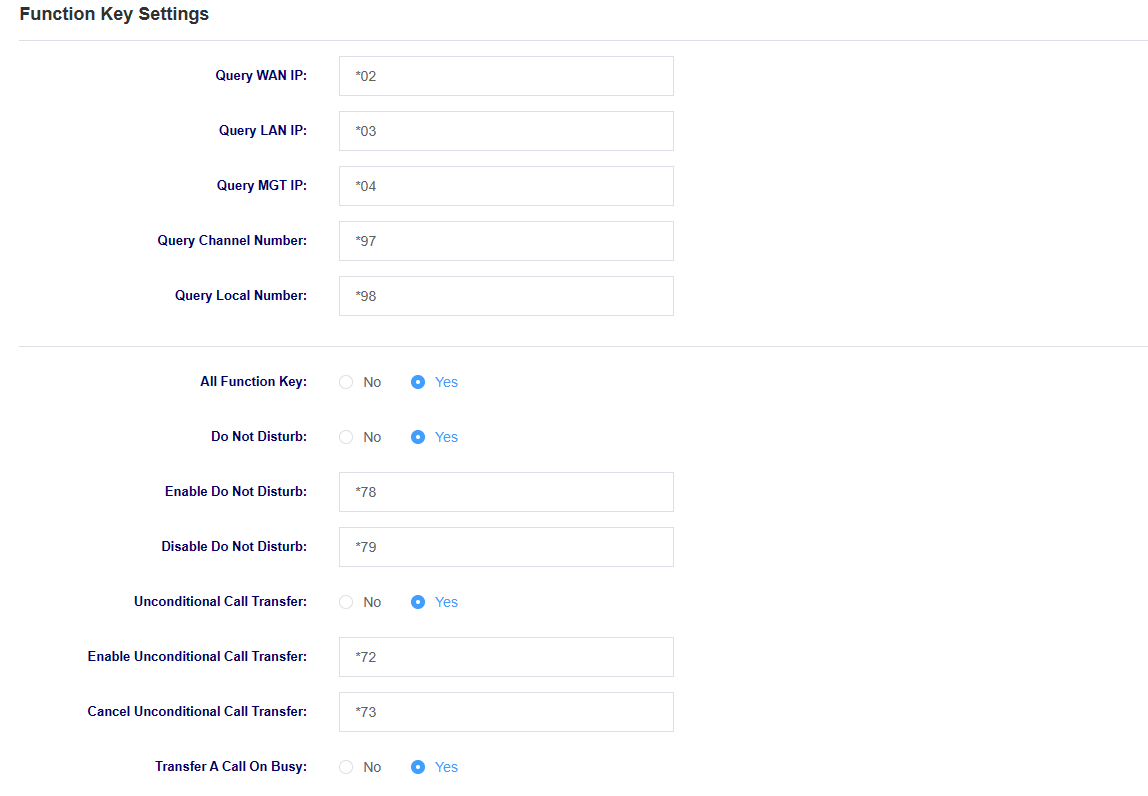Focus the Query Local Number input
1148x796 pixels.
coord(506,296)
